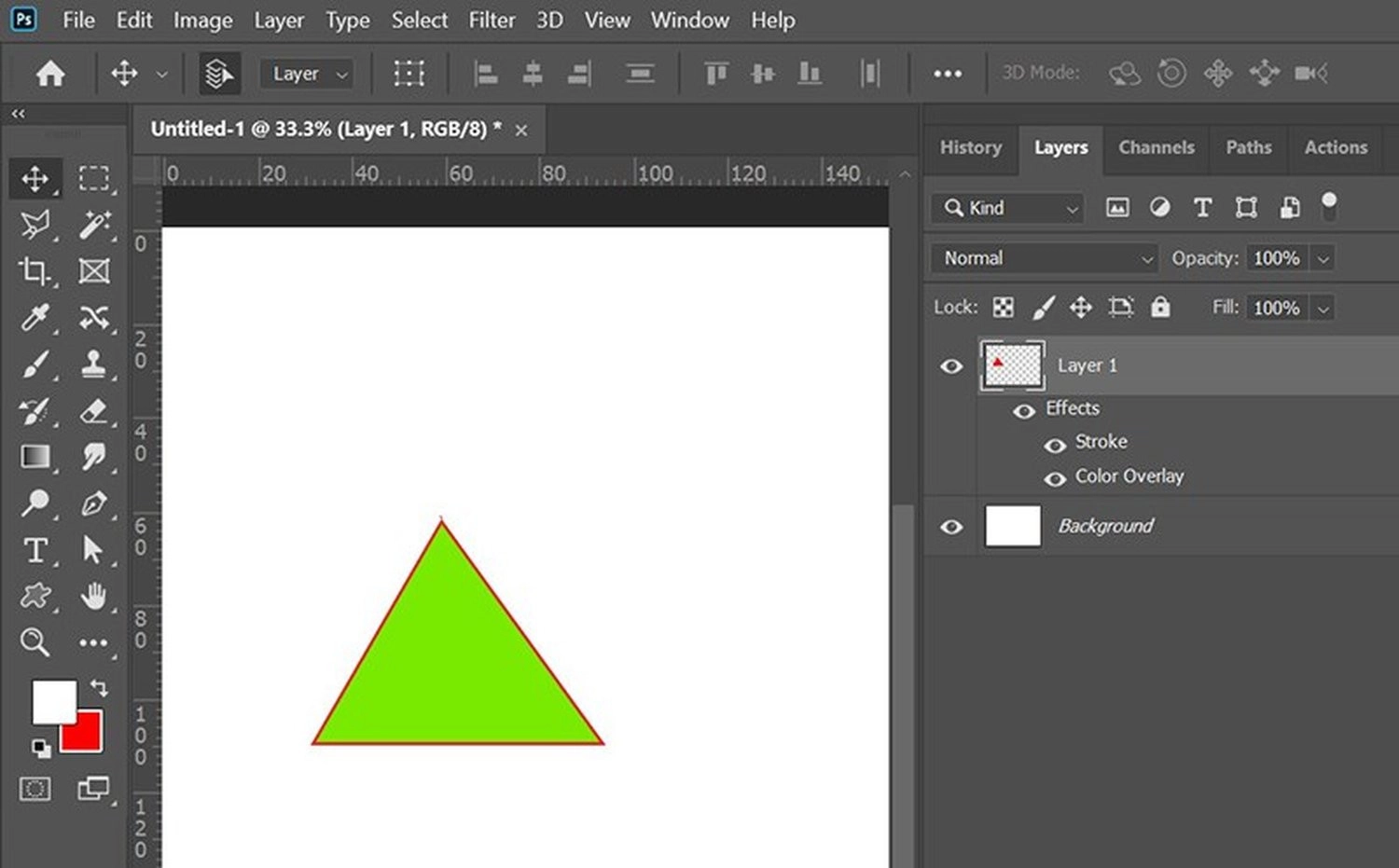
Task: Select the Frame tool
Action: click(x=93, y=271)
